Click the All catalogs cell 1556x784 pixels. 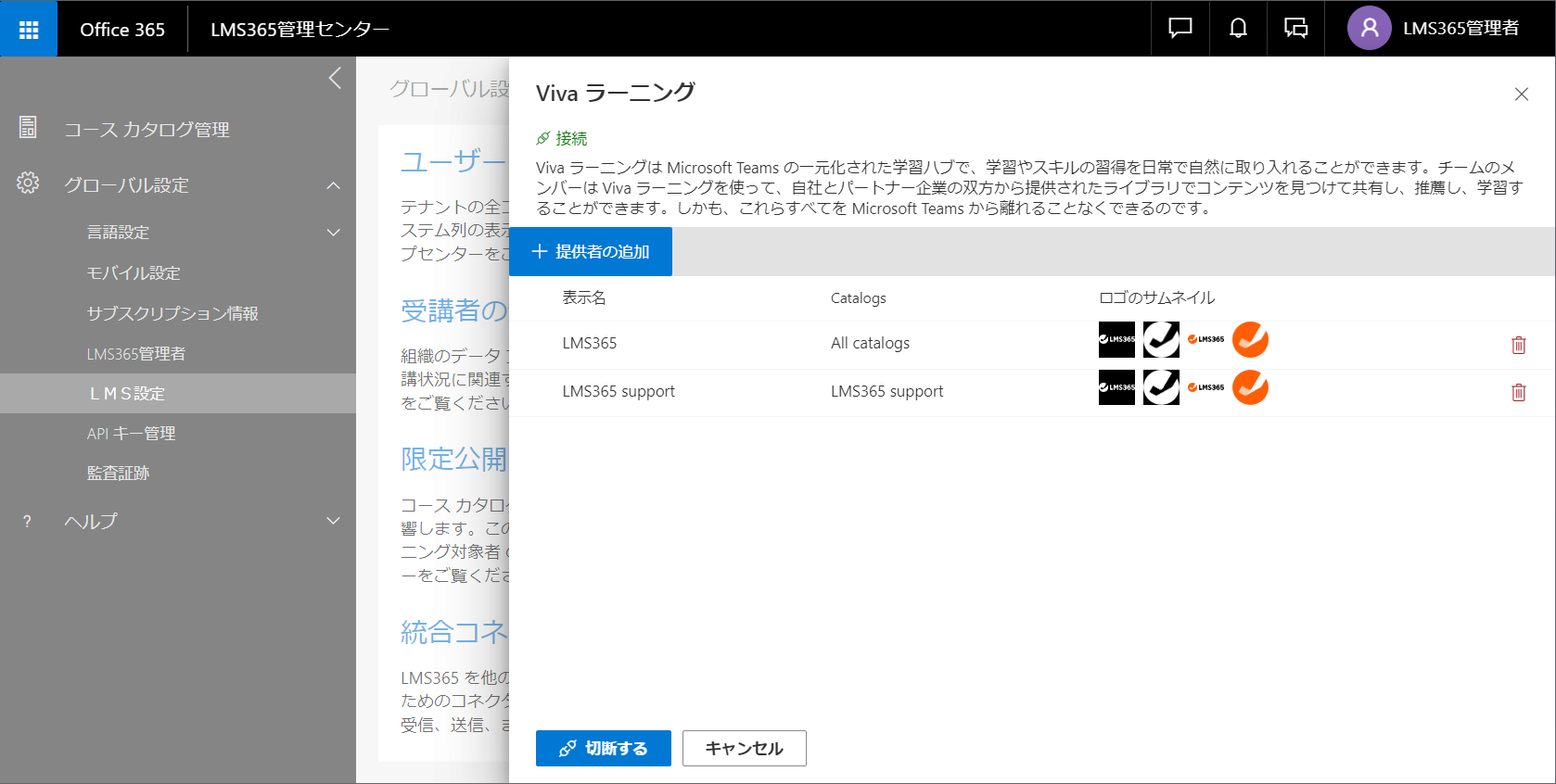[x=870, y=343]
